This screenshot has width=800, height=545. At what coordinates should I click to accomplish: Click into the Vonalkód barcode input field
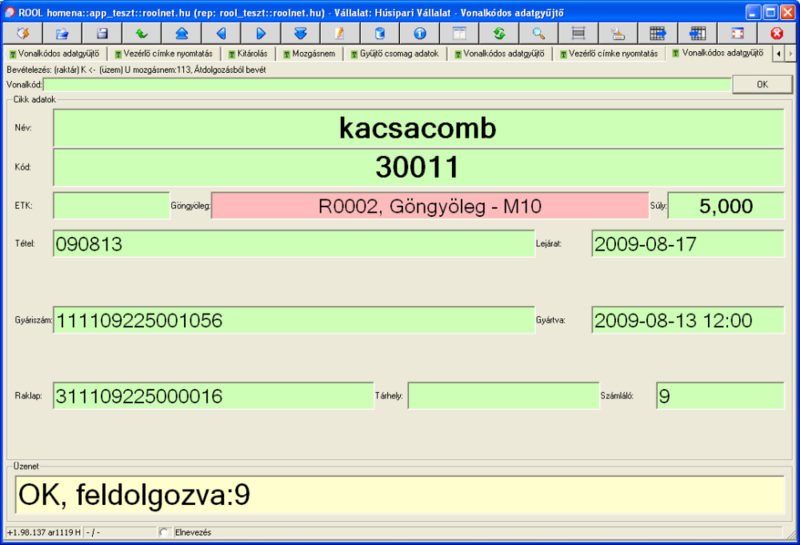click(x=387, y=85)
